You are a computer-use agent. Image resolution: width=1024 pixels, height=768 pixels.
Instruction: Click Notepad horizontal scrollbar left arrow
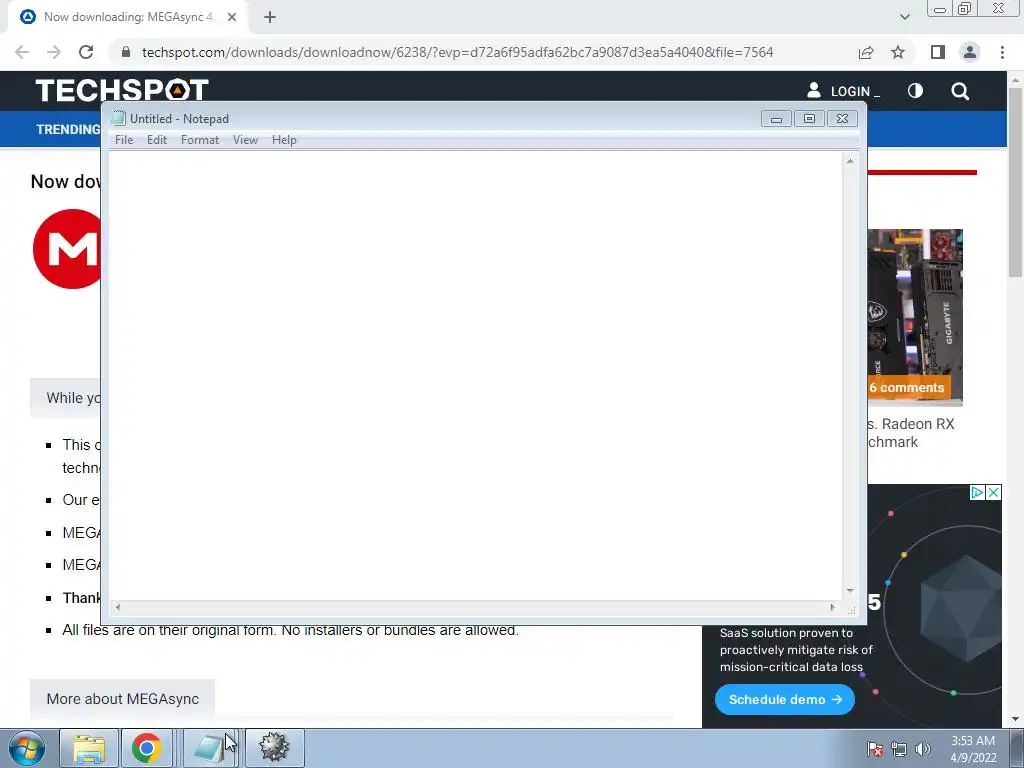[118, 607]
